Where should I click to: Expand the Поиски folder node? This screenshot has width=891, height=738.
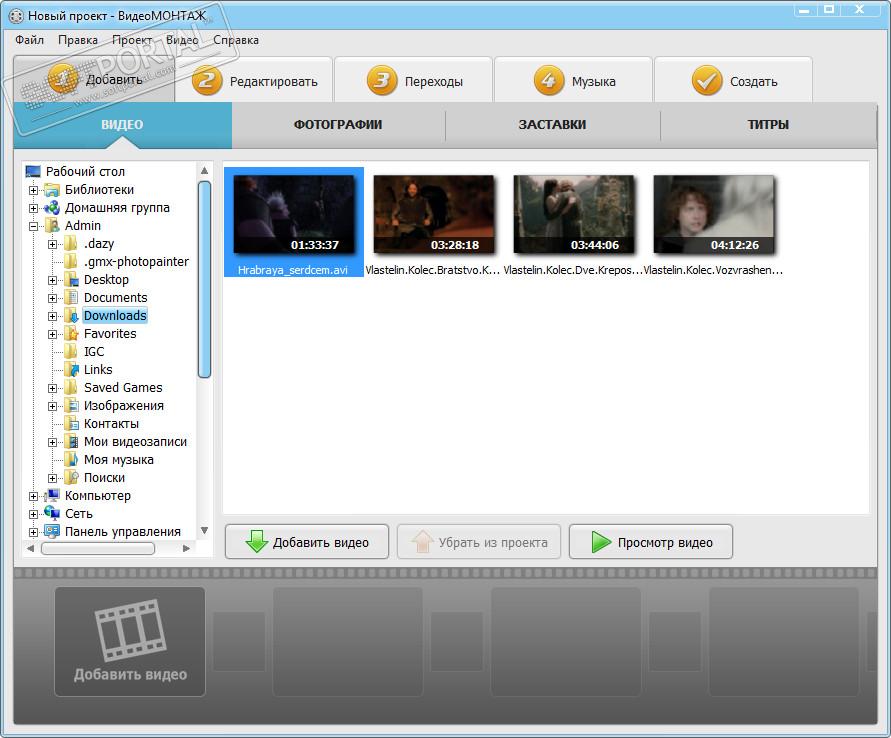(x=52, y=478)
